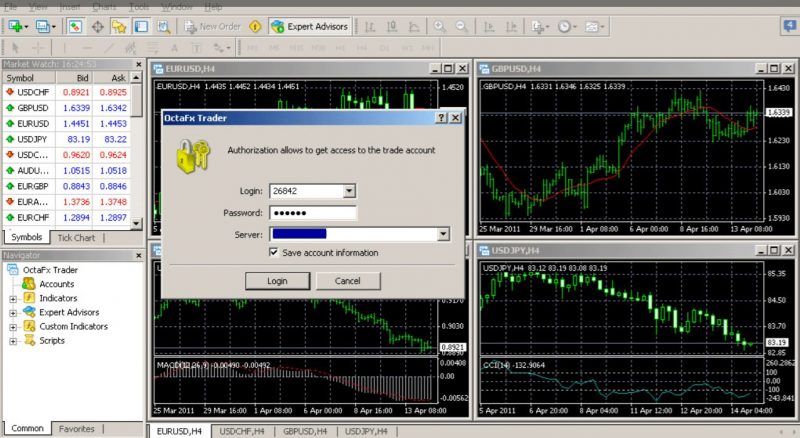
Task: Toggle the Auto Scroll chart icon
Action: click(x=489, y=27)
